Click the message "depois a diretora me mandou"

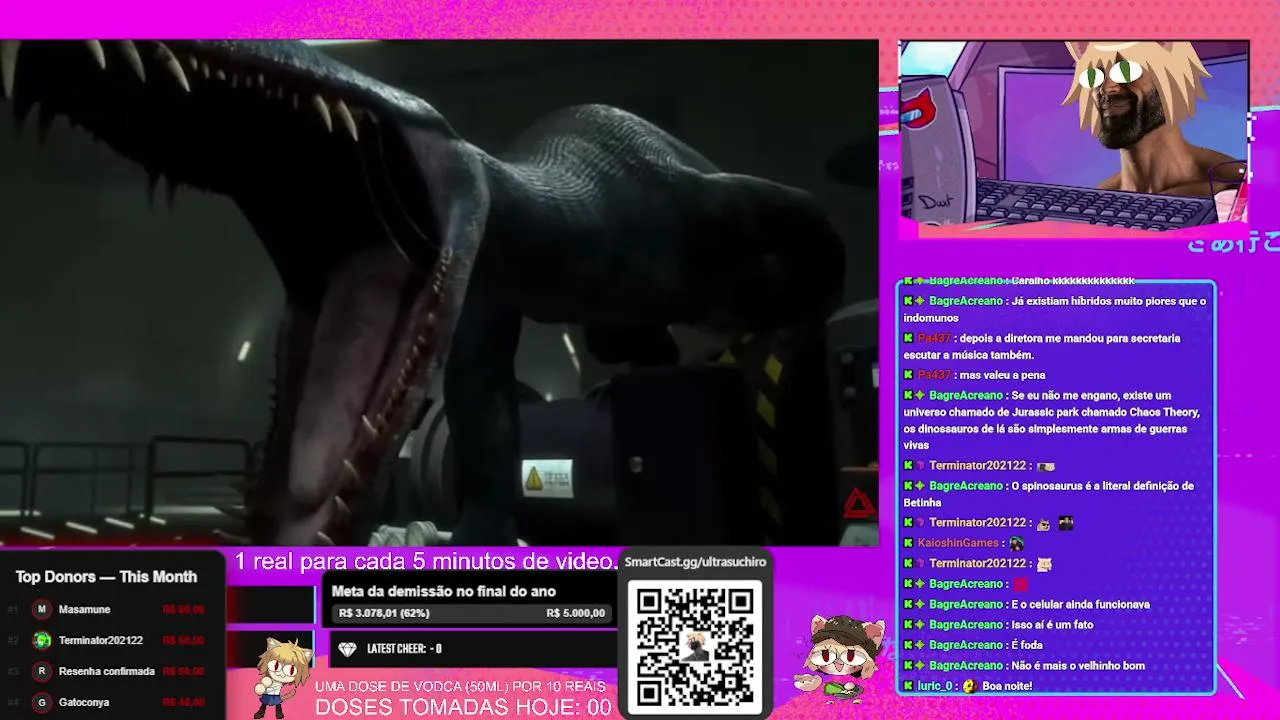(x=1042, y=347)
